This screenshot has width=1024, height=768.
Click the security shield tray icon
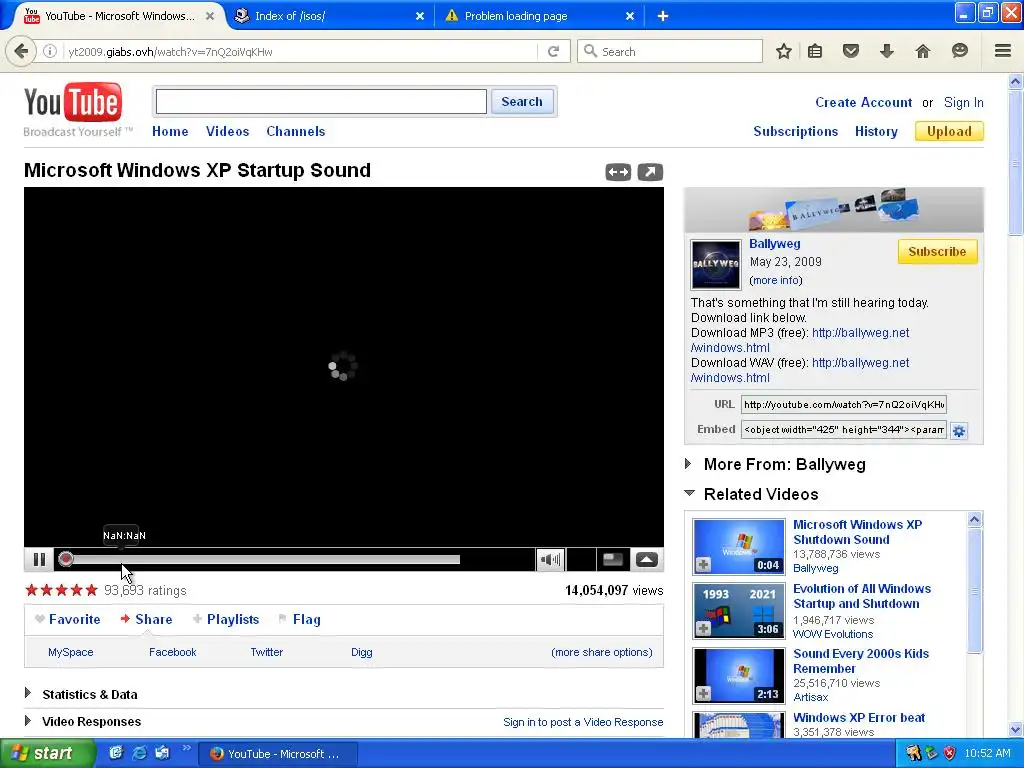(950, 753)
